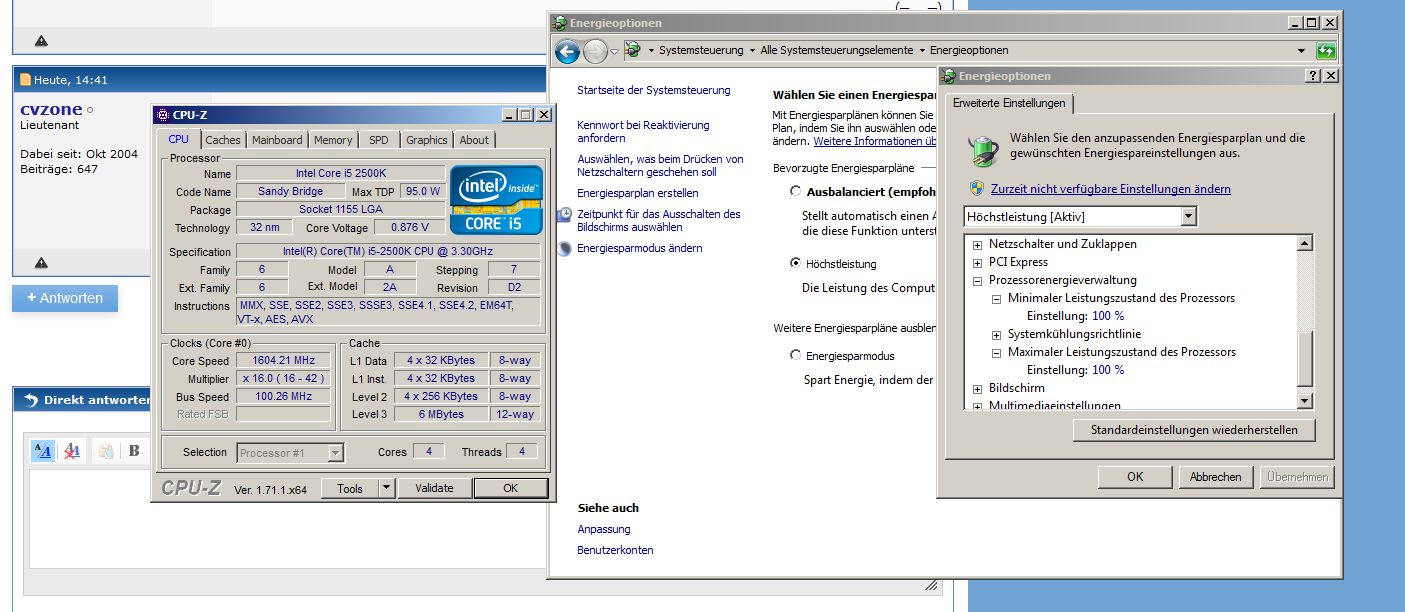Click Standardeinstellungen wiederherstellen

click(x=1194, y=430)
